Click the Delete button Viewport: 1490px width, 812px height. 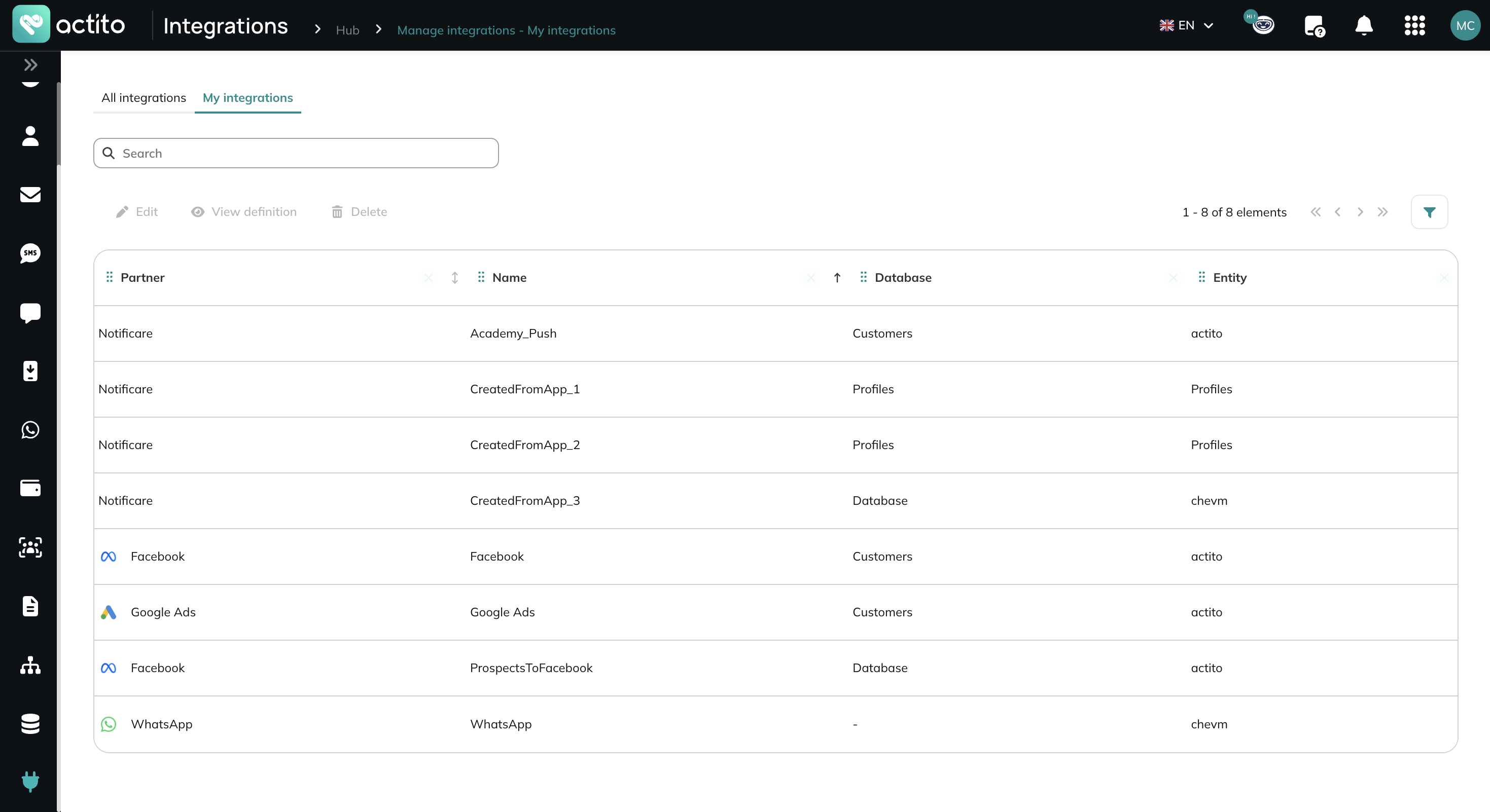point(359,211)
